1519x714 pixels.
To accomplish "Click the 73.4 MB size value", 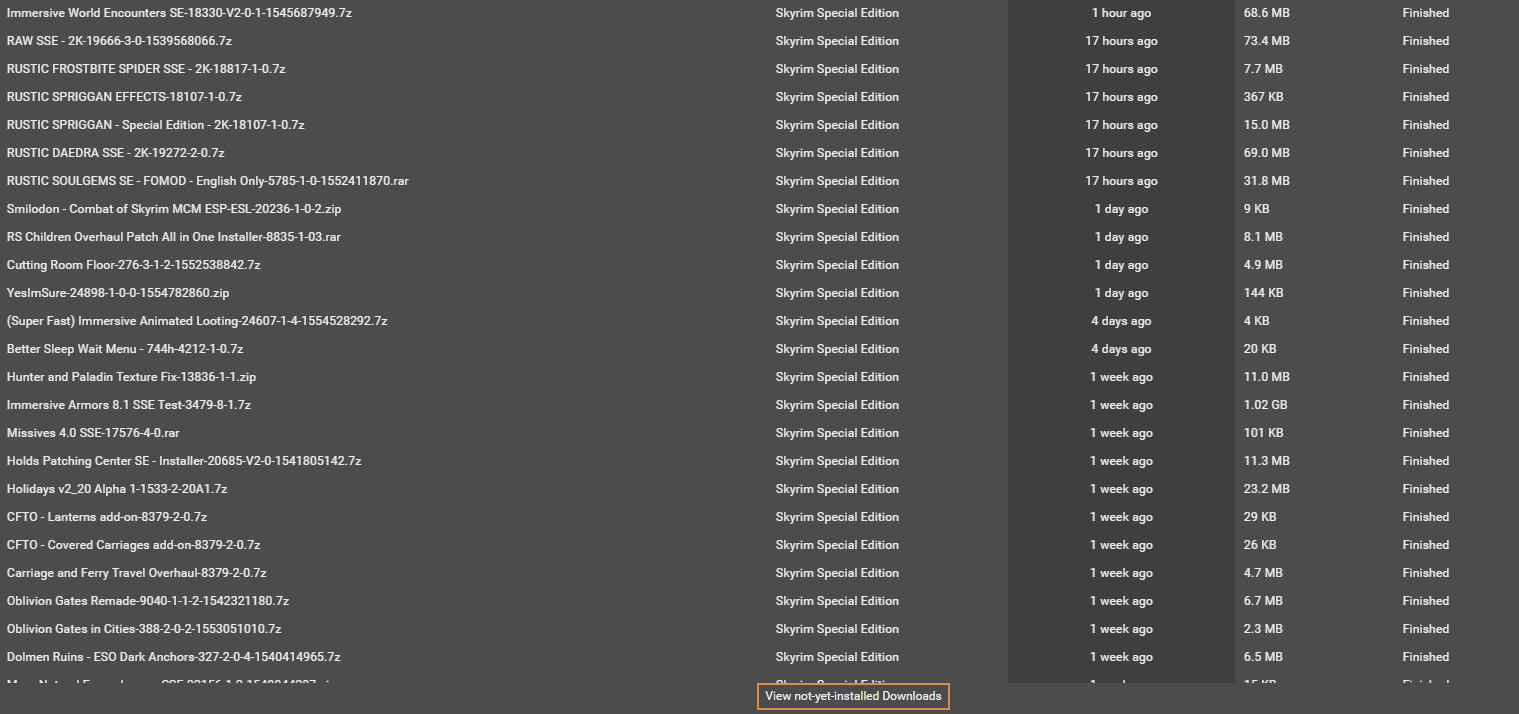I will (x=1267, y=41).
